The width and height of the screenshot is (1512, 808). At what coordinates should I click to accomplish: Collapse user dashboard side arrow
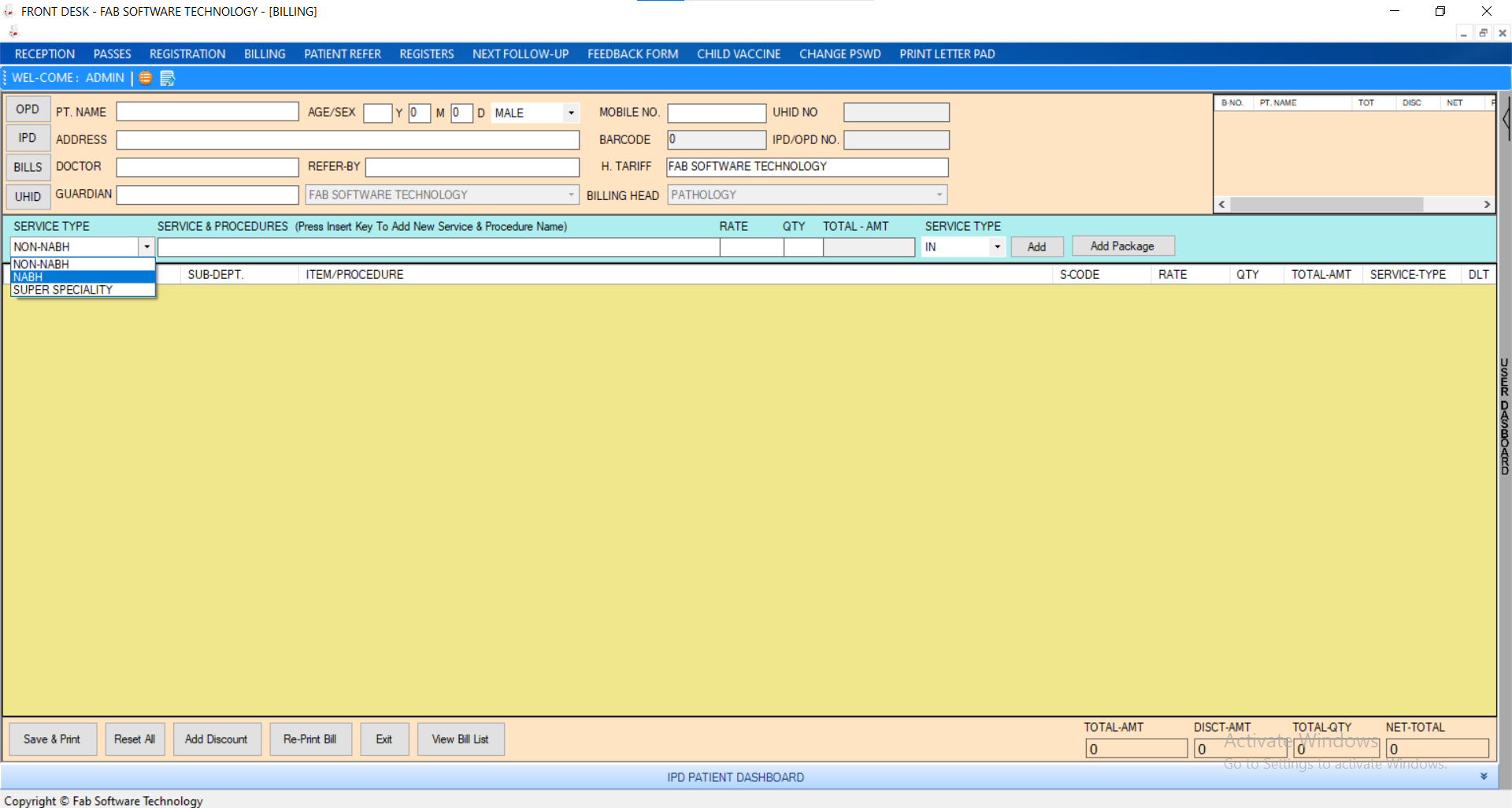pyautogui.click(x=1506, y=120)
